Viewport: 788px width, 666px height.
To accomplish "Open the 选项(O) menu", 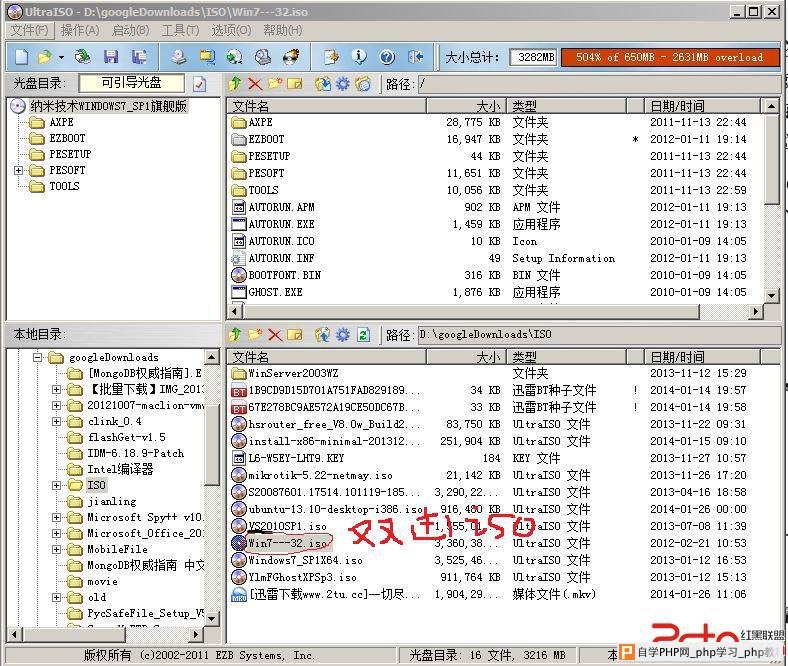I will tap(231, 30).
